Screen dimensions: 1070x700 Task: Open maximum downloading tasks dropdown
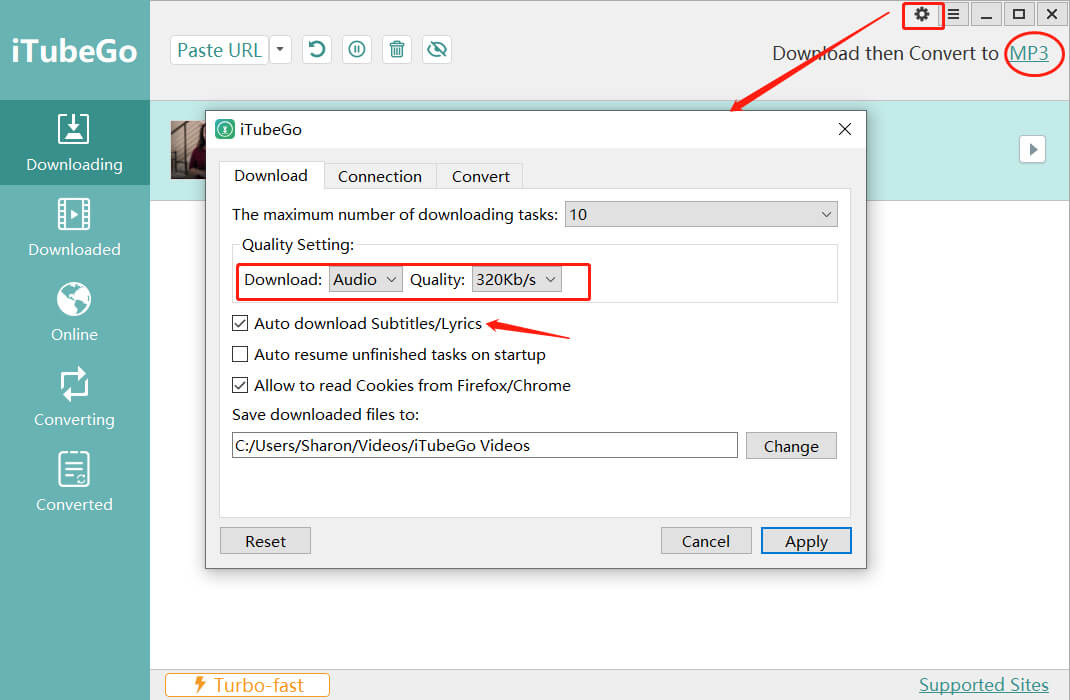coord(701,215)
